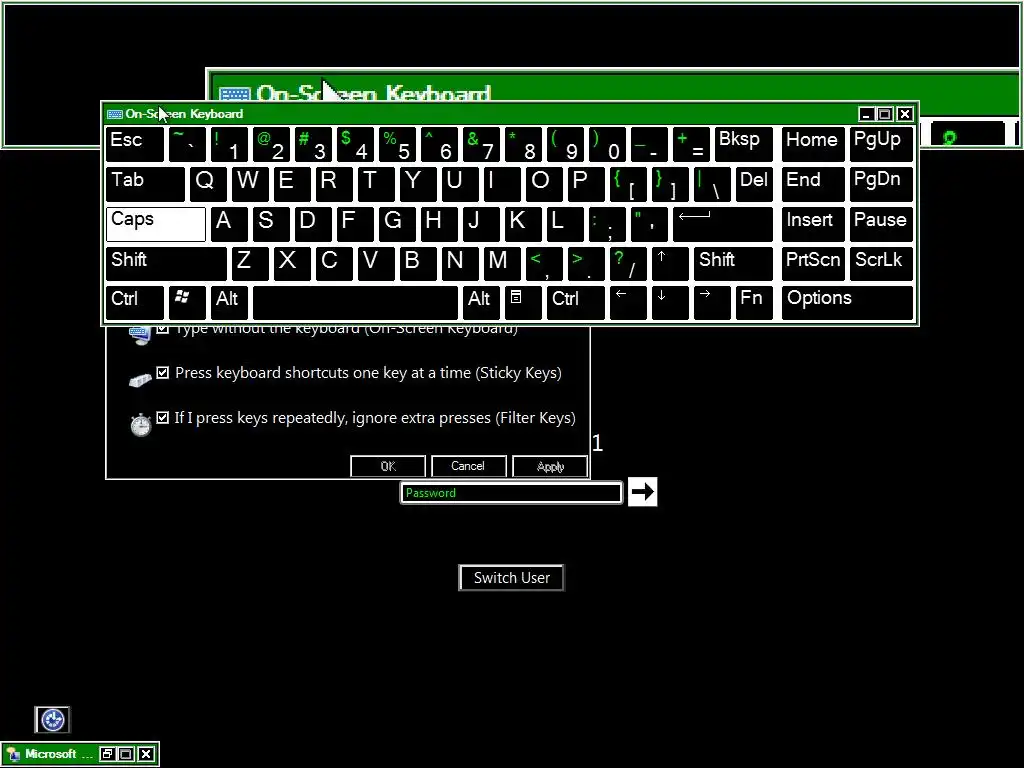Close the Microsoft taskbar window
Viewport: 1024px width, 768px height.
point(146,754)
